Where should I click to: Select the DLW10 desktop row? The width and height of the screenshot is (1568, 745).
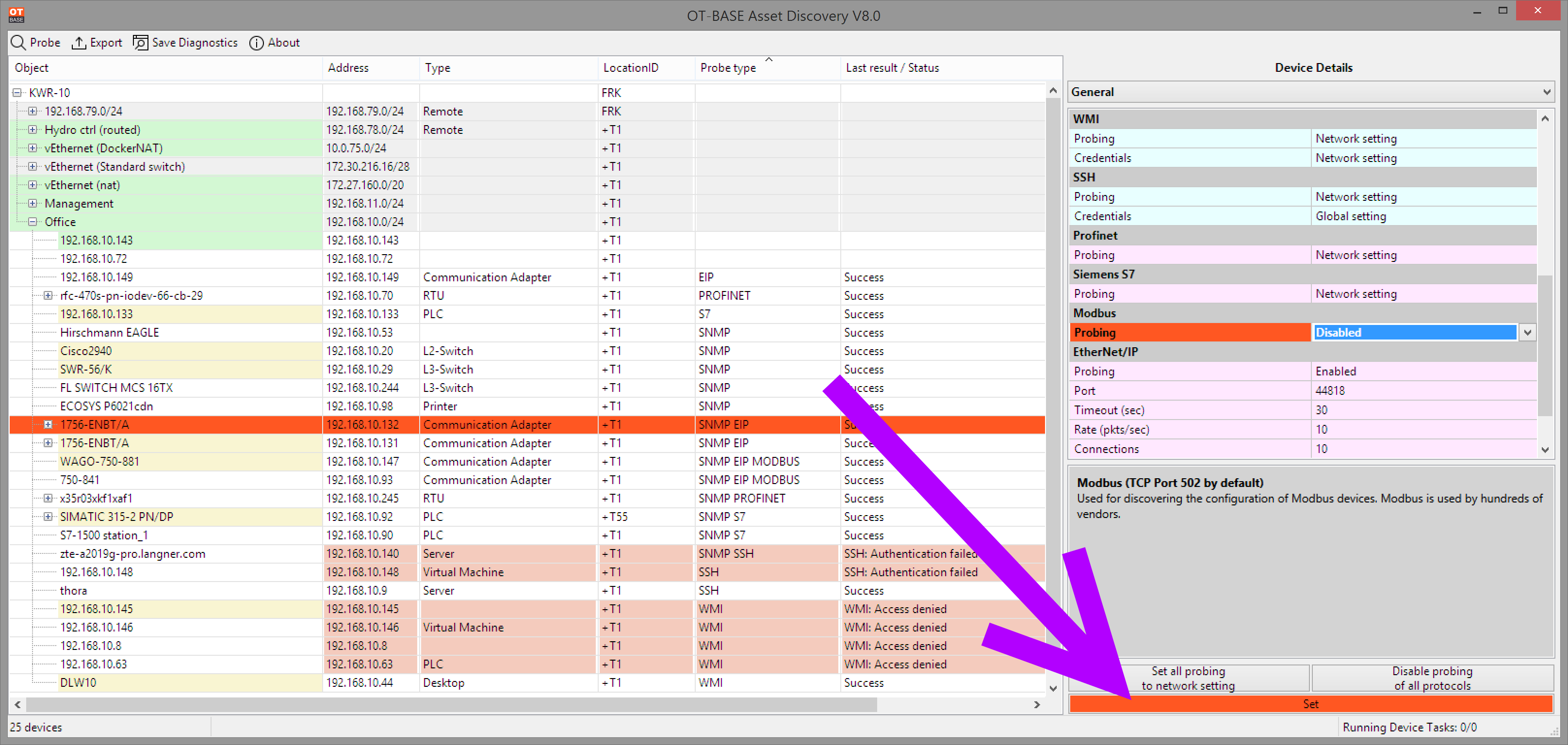pos(527,682)
